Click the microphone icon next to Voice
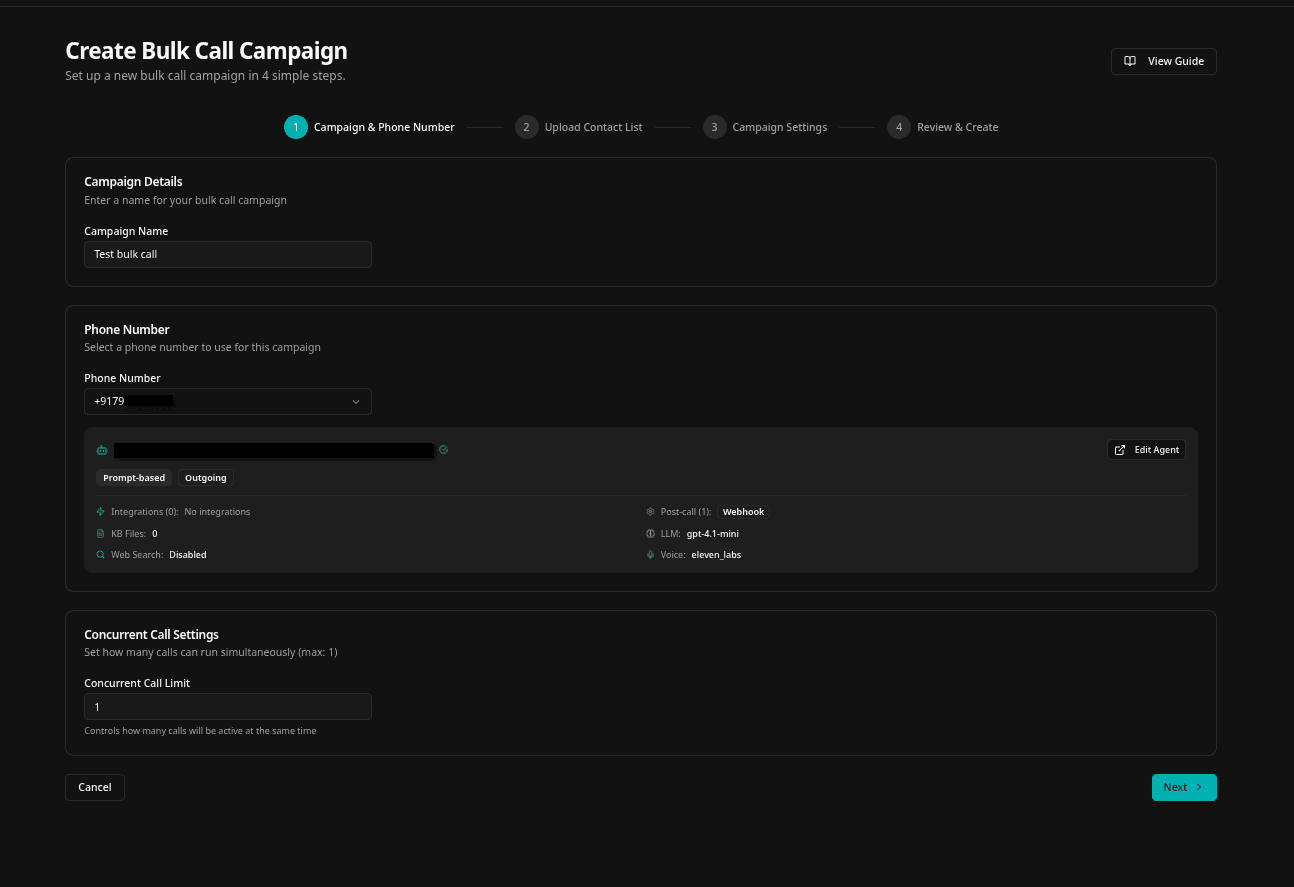This screenshot has height=887, width=1294. (x=650, y=555)
